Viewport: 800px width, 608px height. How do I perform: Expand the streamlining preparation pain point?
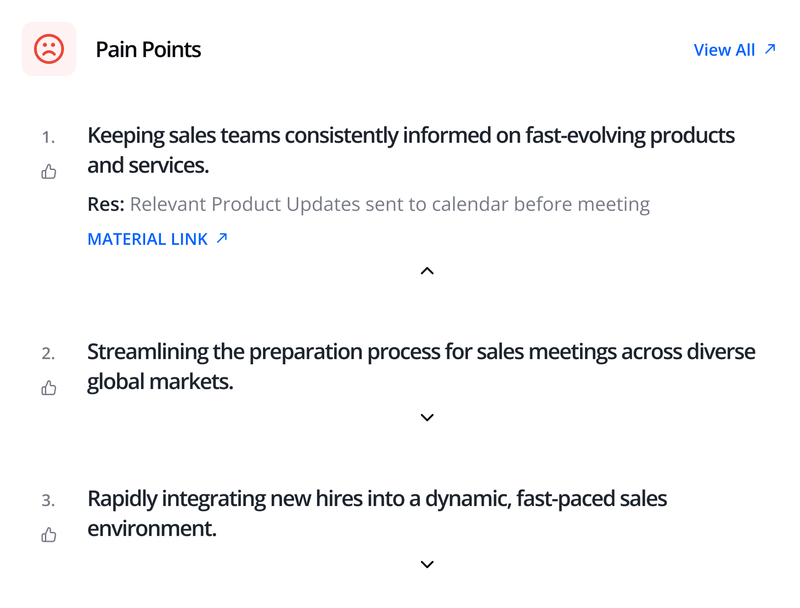click(x=427, y=417)
